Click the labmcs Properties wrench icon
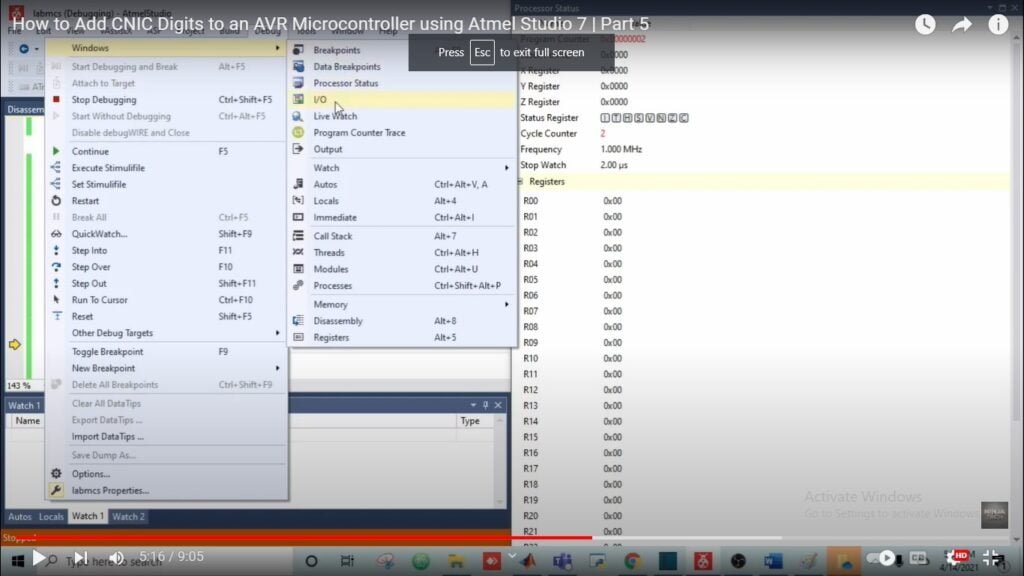 point(56,490)
